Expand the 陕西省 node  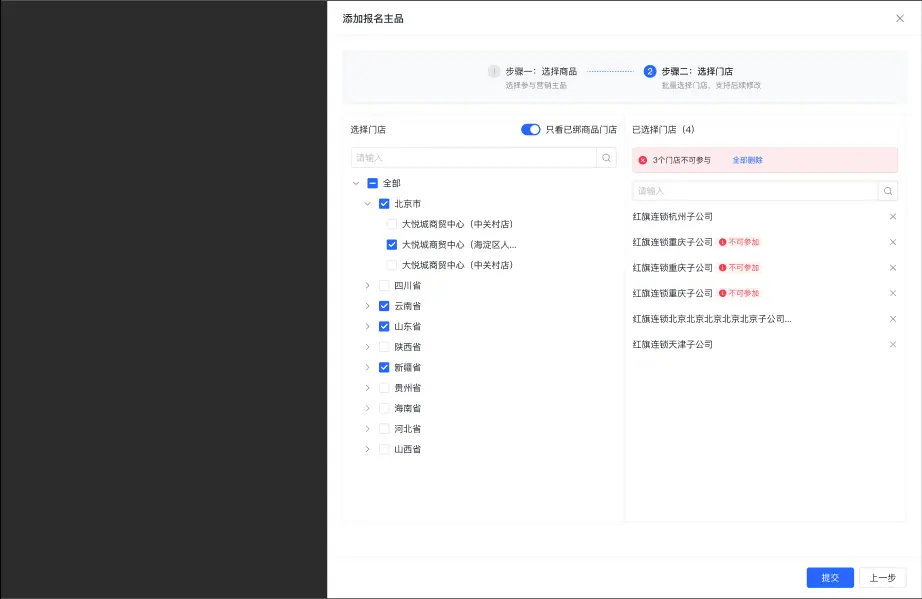click(368, 347)
